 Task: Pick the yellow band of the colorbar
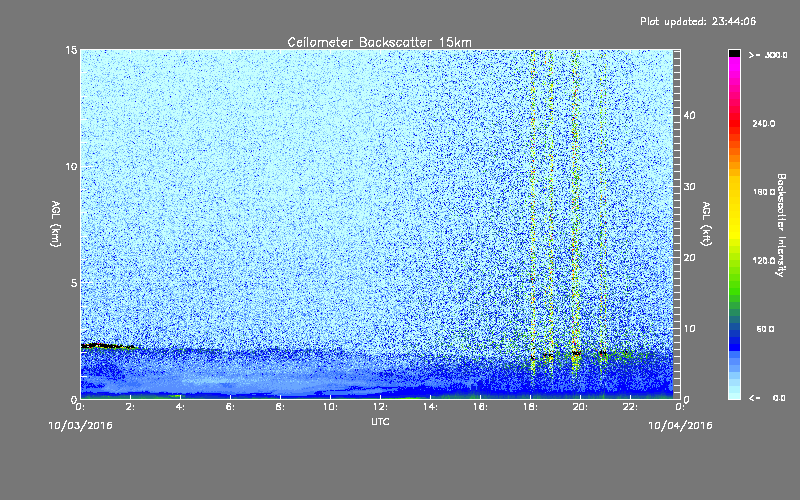coord(734,209)
